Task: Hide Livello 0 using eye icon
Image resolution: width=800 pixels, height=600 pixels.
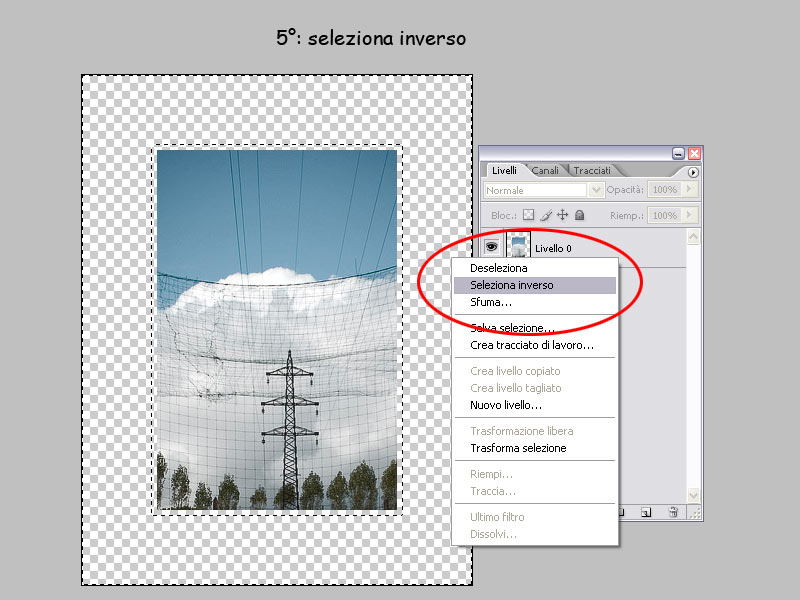Action: 491,246
